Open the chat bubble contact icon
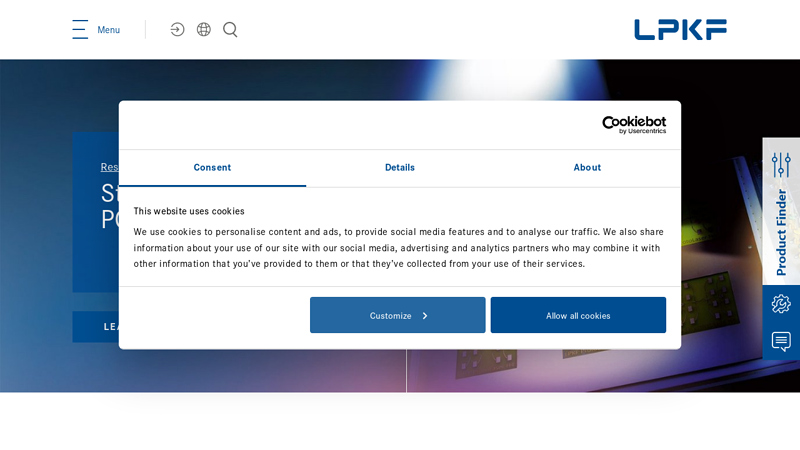This screenshot has height=450, width=800. coord(781,341)
